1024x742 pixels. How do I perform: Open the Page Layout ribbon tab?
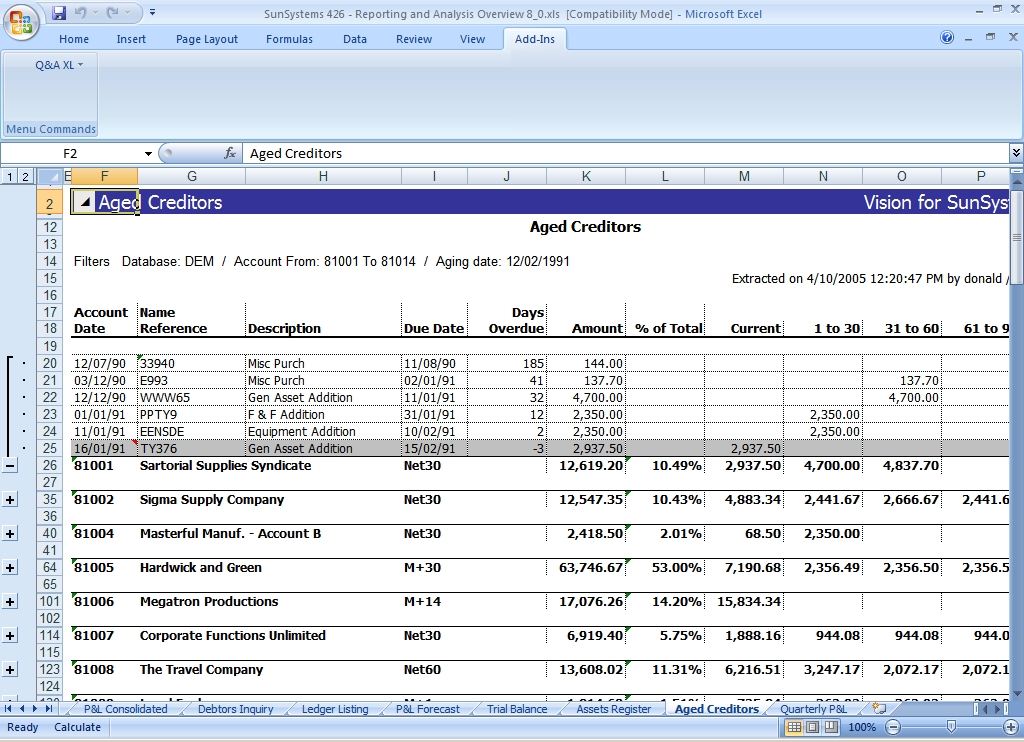206,39
